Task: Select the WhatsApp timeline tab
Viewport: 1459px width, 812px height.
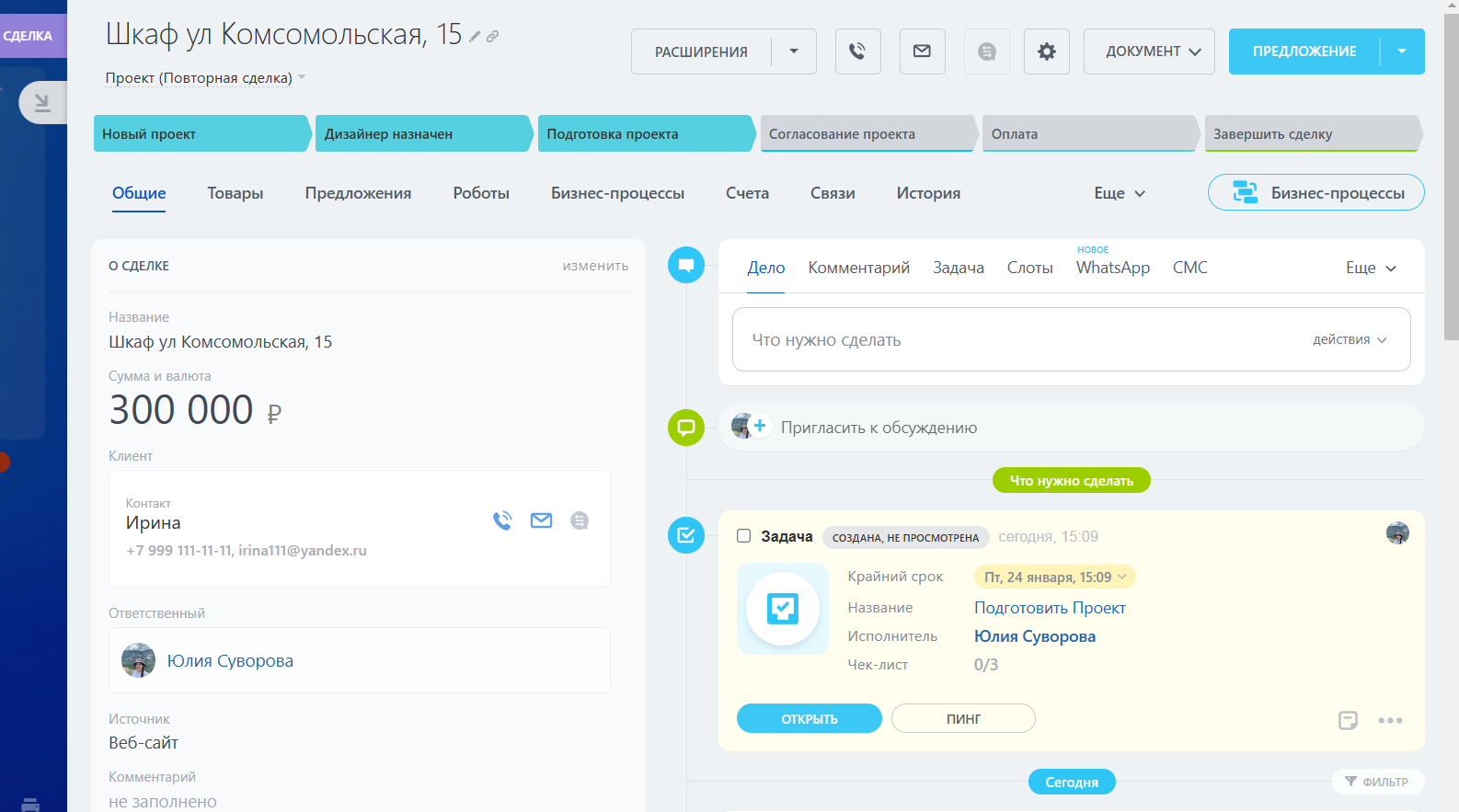Action: [x=1113, y=268]
